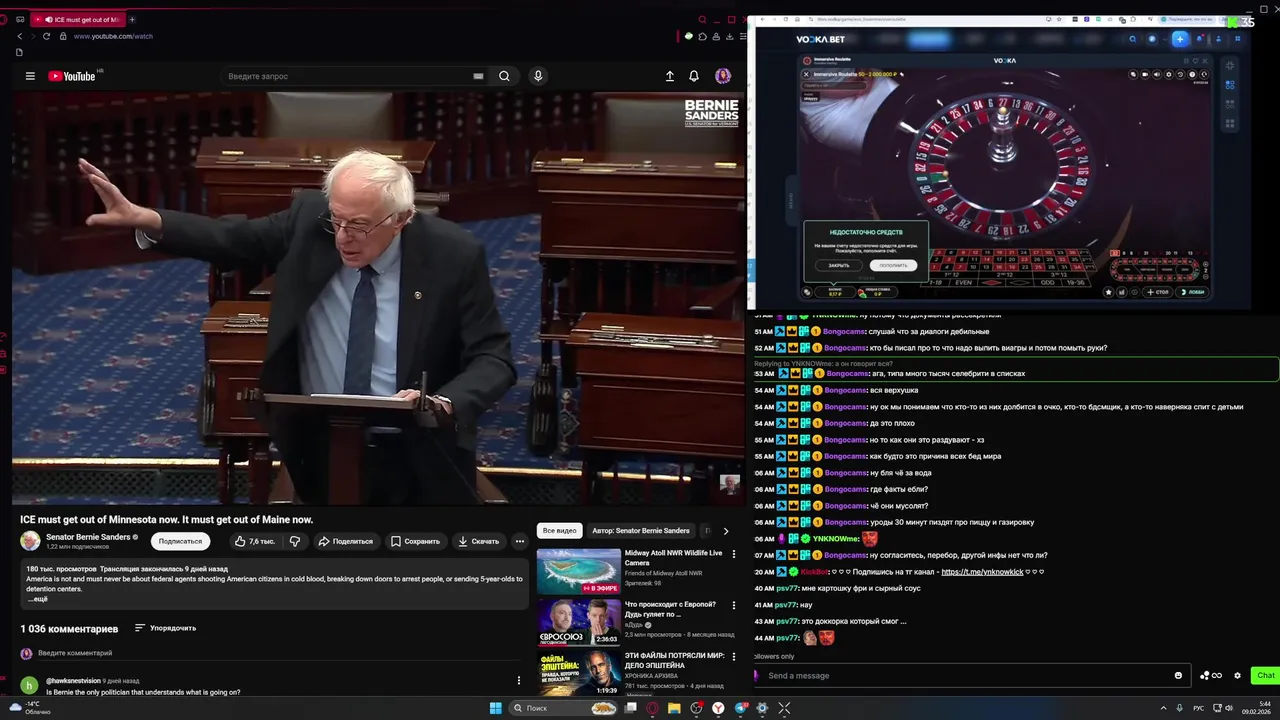Dislike the video with thumbs down
1280x720 pixels.
coord(295,541)
